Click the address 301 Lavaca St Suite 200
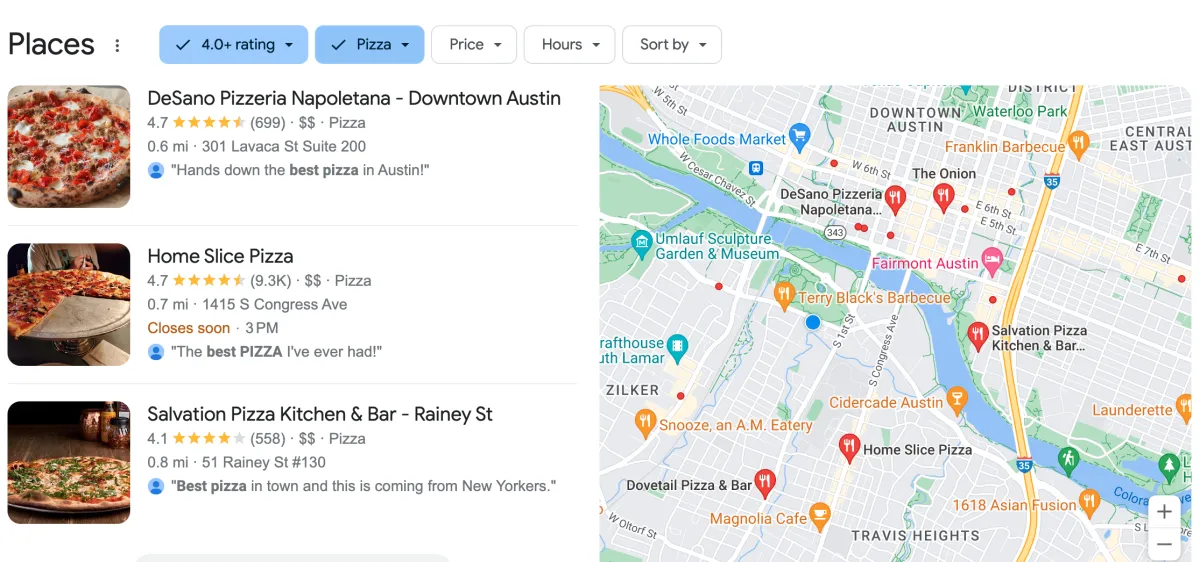This screenshot has height=562, width=1200. [x=284, y=146]
